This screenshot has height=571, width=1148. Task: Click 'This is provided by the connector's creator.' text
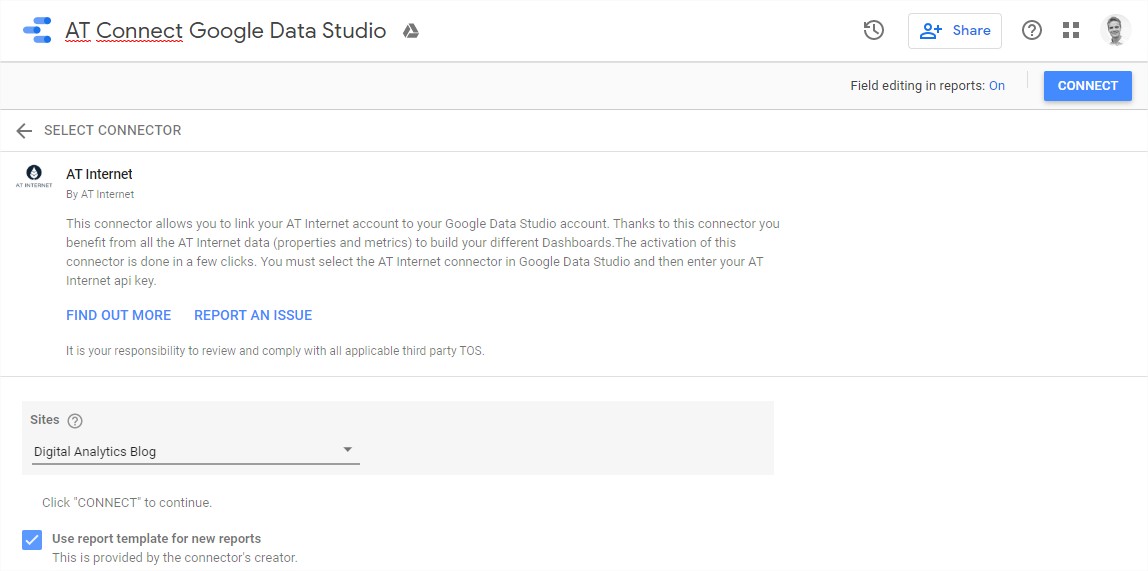coord(175,558)
